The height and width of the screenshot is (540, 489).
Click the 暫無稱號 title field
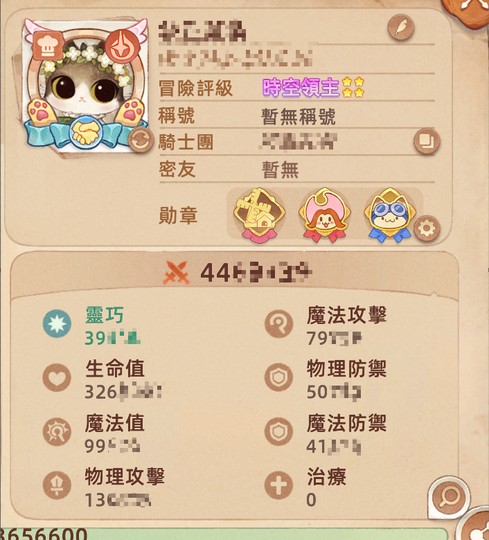point(298,116)
